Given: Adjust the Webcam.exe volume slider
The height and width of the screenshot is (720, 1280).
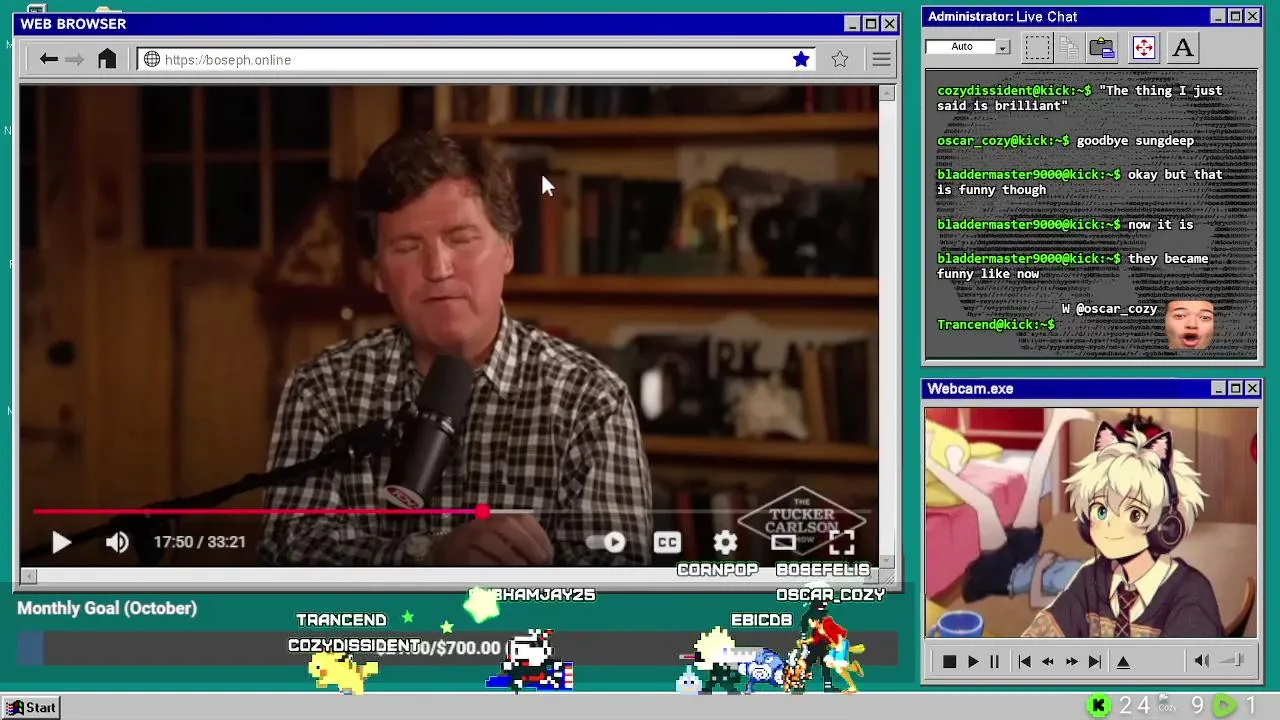Looking at the screenshot, I should pyautogui.click(x=1232, y=661).
